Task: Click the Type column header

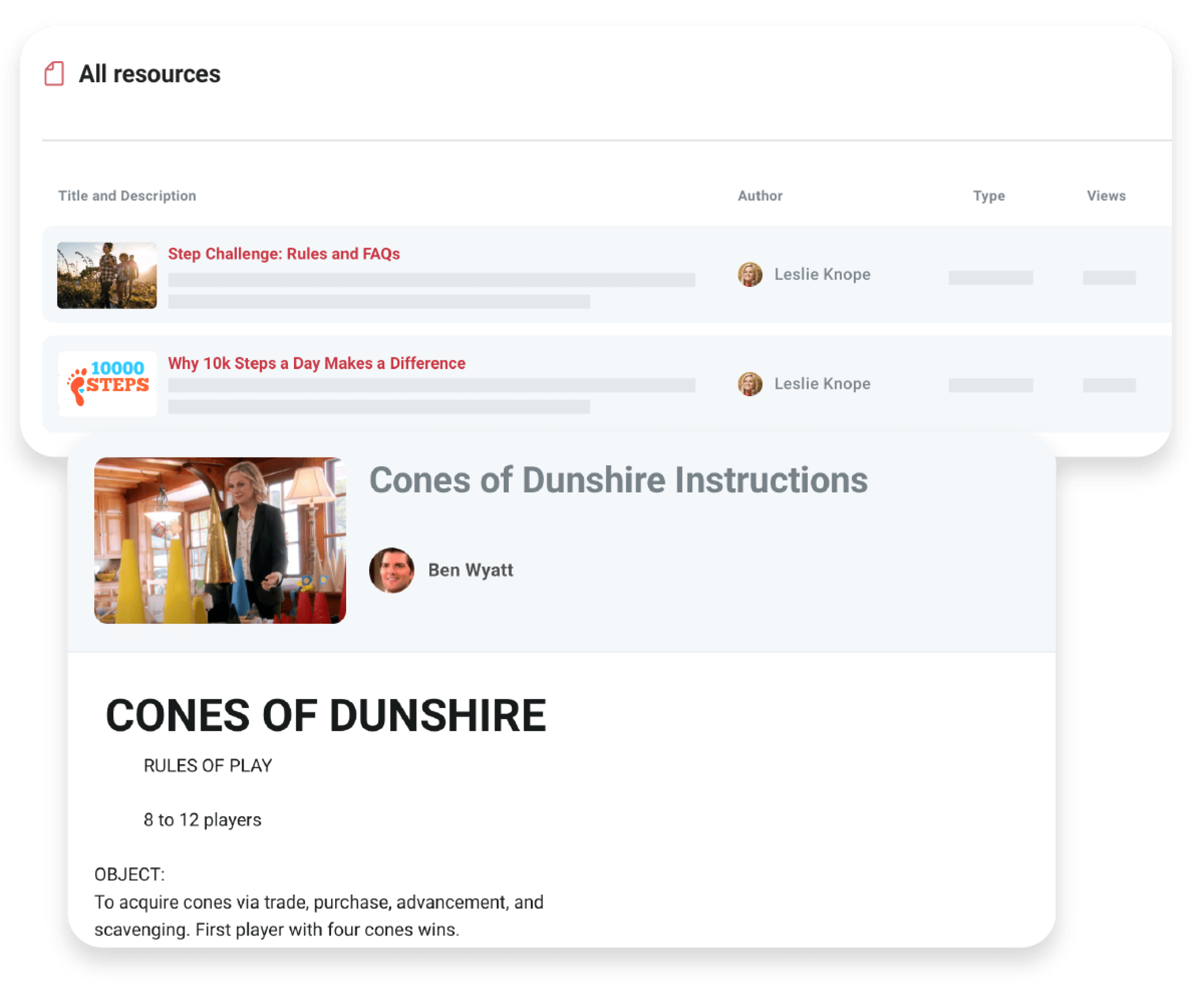Action: click(989, 196)
